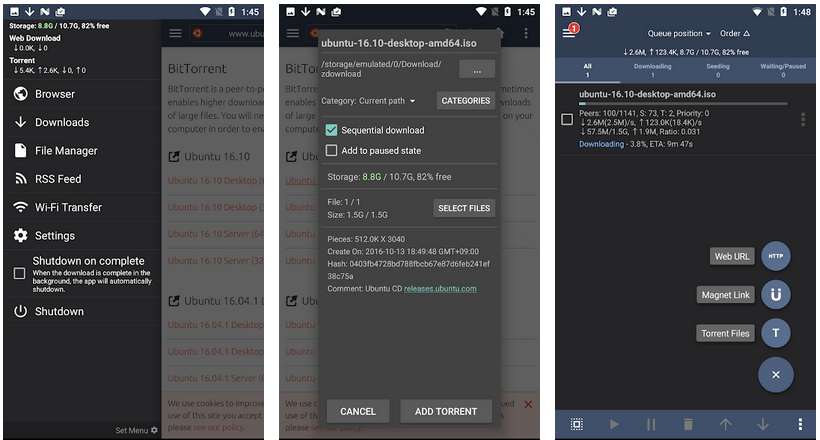Open File Manager in the drawer
The height and width of the screenshot is (440, 820).
click(x=82, y=151)
